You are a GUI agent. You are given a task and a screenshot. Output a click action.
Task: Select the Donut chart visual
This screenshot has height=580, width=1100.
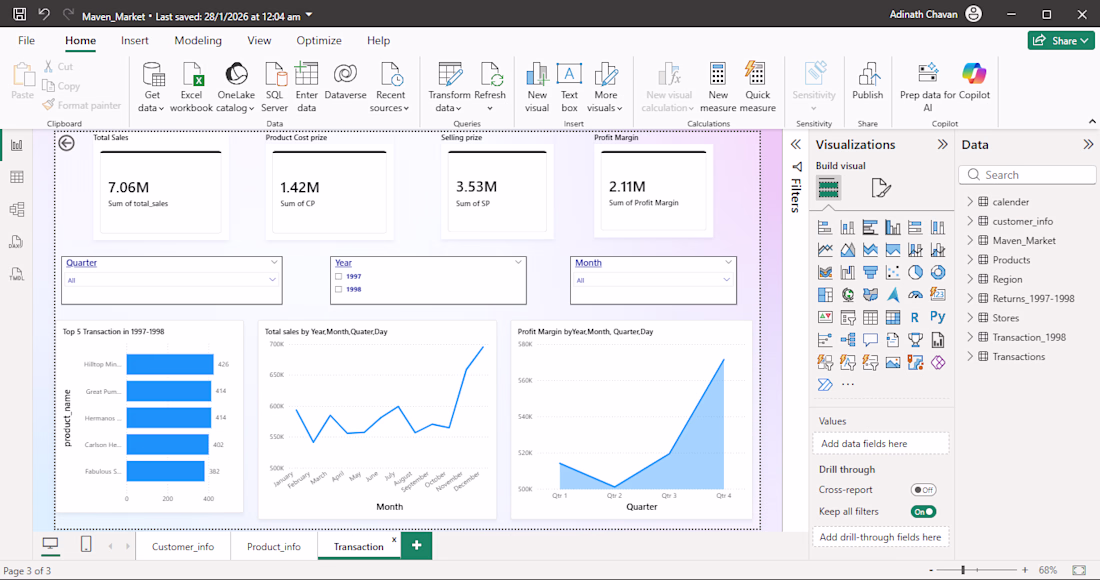point(937,272)
